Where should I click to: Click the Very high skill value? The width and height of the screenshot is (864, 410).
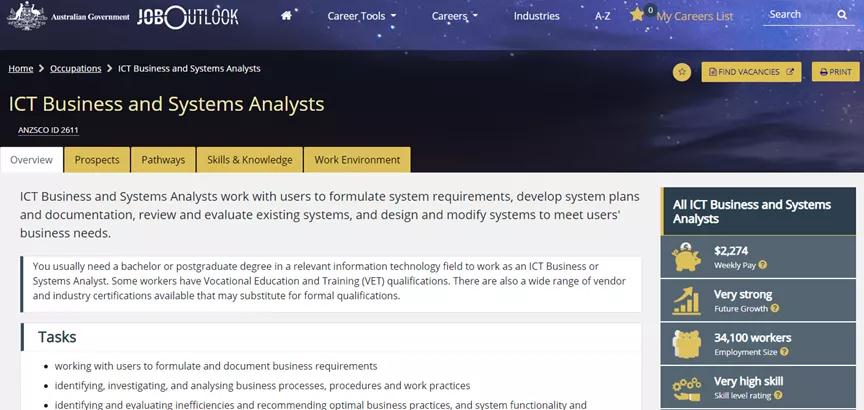pos(748,381)
